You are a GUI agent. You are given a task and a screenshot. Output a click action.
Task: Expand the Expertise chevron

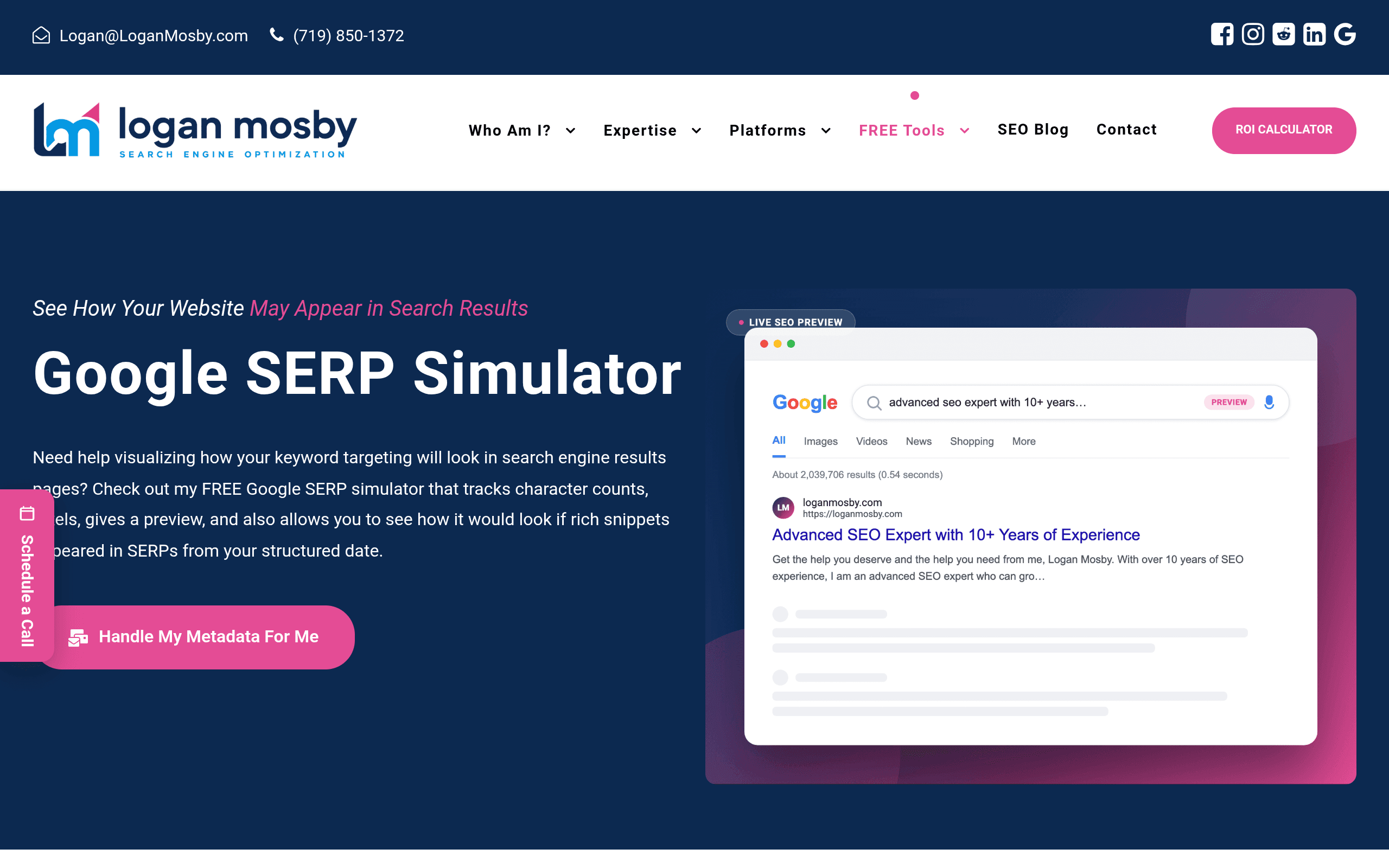[696, 131]
